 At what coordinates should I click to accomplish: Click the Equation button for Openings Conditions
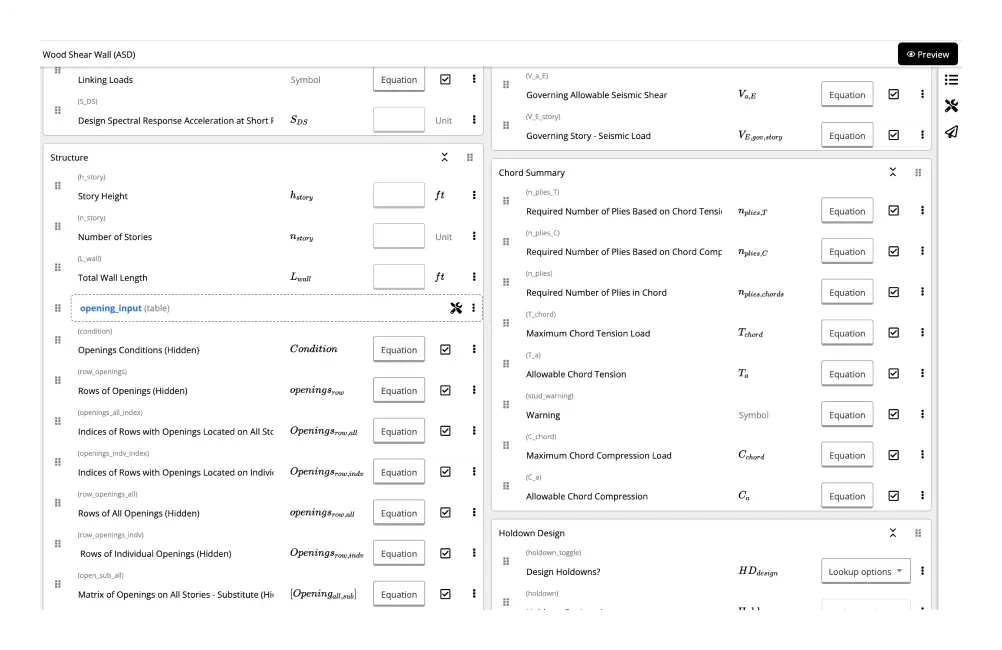398,349
